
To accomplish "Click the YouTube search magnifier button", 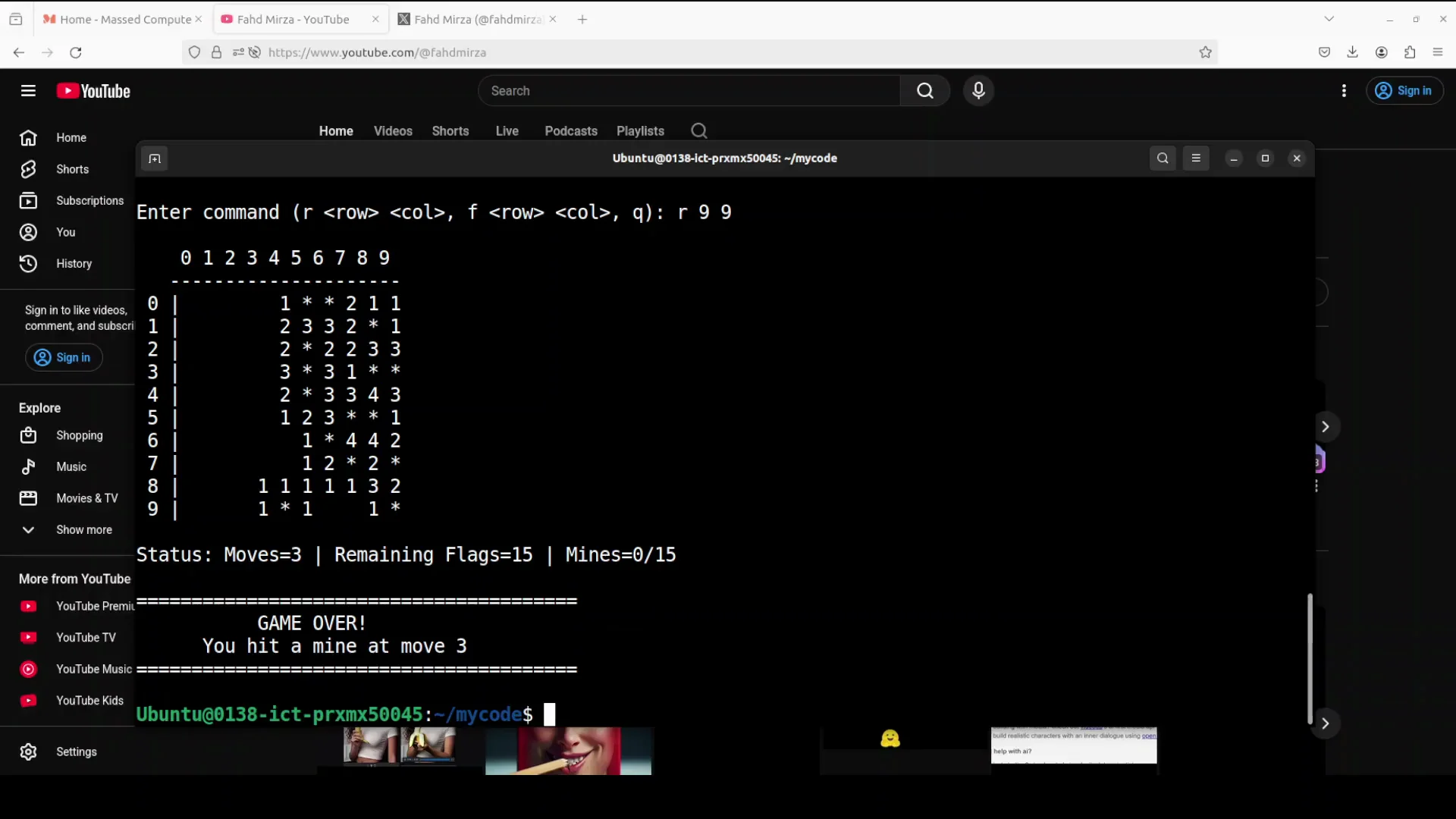I will (x=924, y=91).
